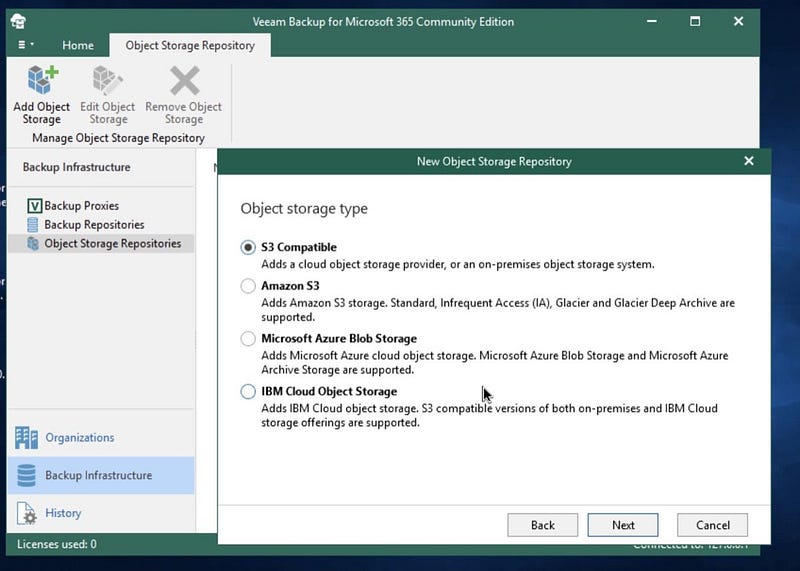
Task: Open the History view label
Action: click(x=63, y=513)
